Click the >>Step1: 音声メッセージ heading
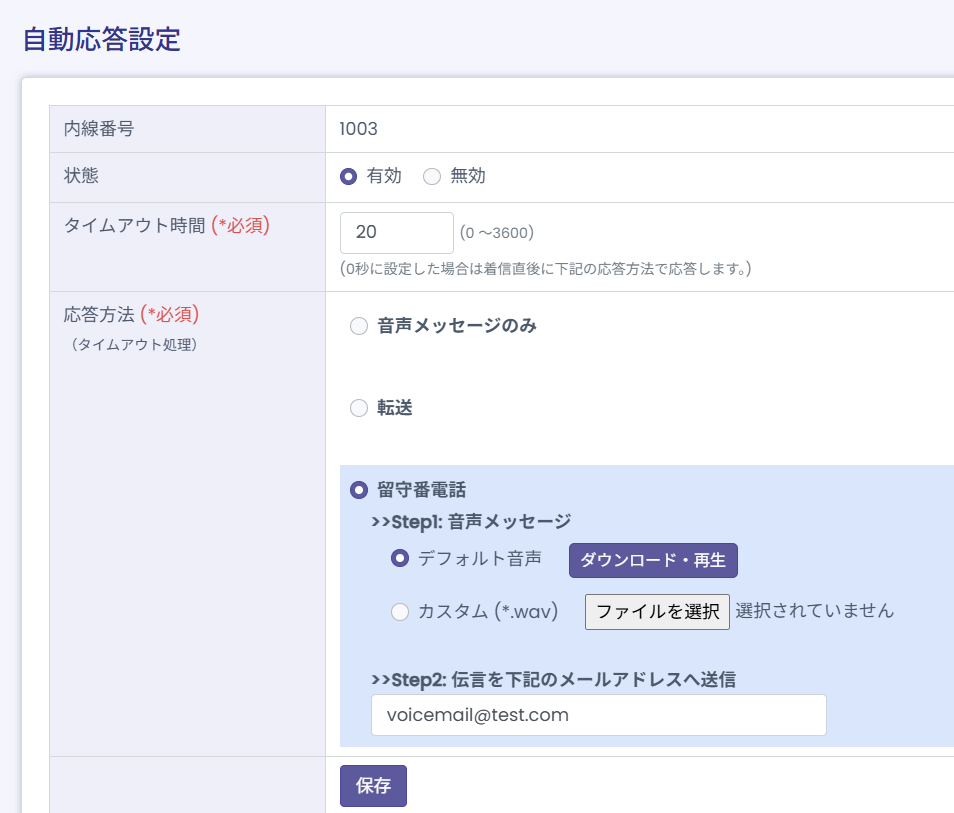The image size is (954, 813). pos(471,521)
